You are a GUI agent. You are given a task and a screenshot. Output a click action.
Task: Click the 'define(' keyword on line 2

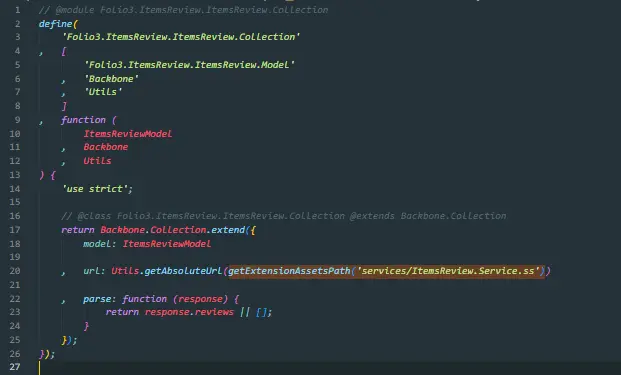pyautogui.click(x=58, y=24)
